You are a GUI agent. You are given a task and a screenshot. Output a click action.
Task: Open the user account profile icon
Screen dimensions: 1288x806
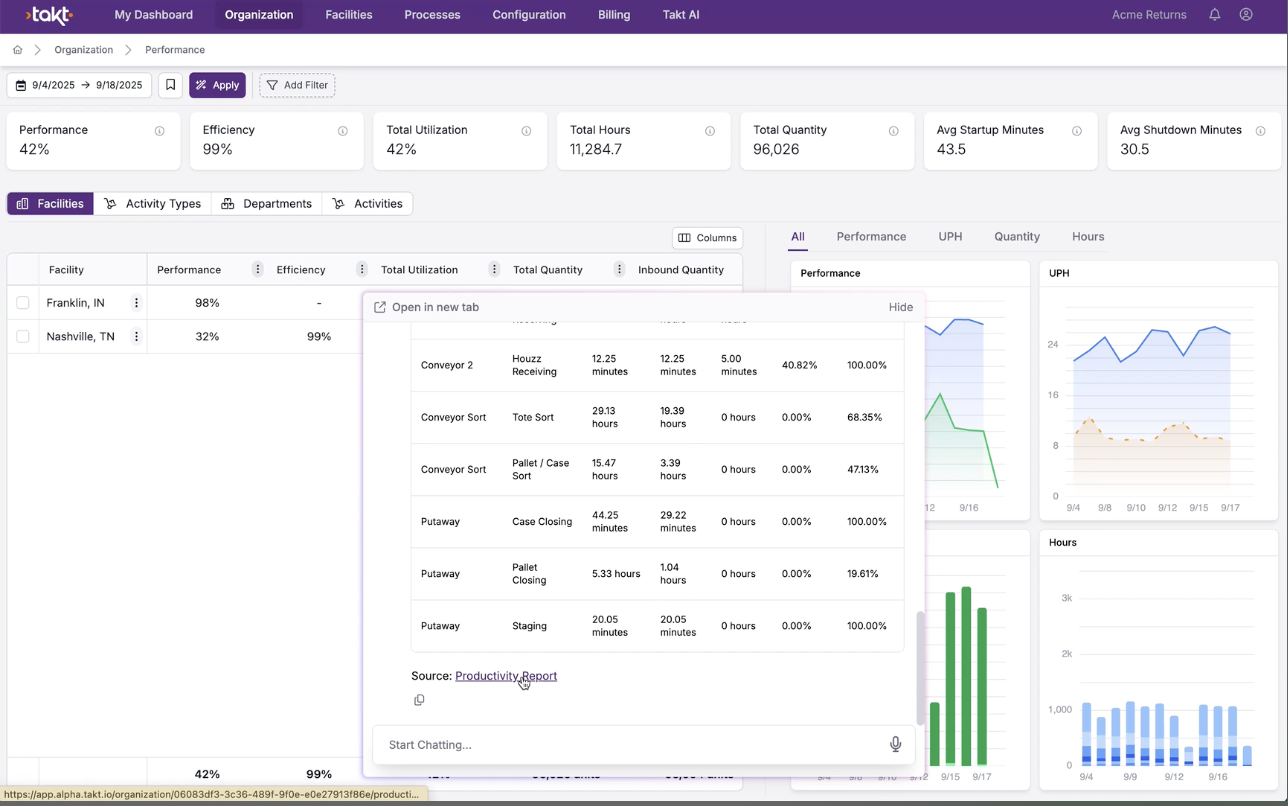pyautogui.click(x=1246, y=15)
